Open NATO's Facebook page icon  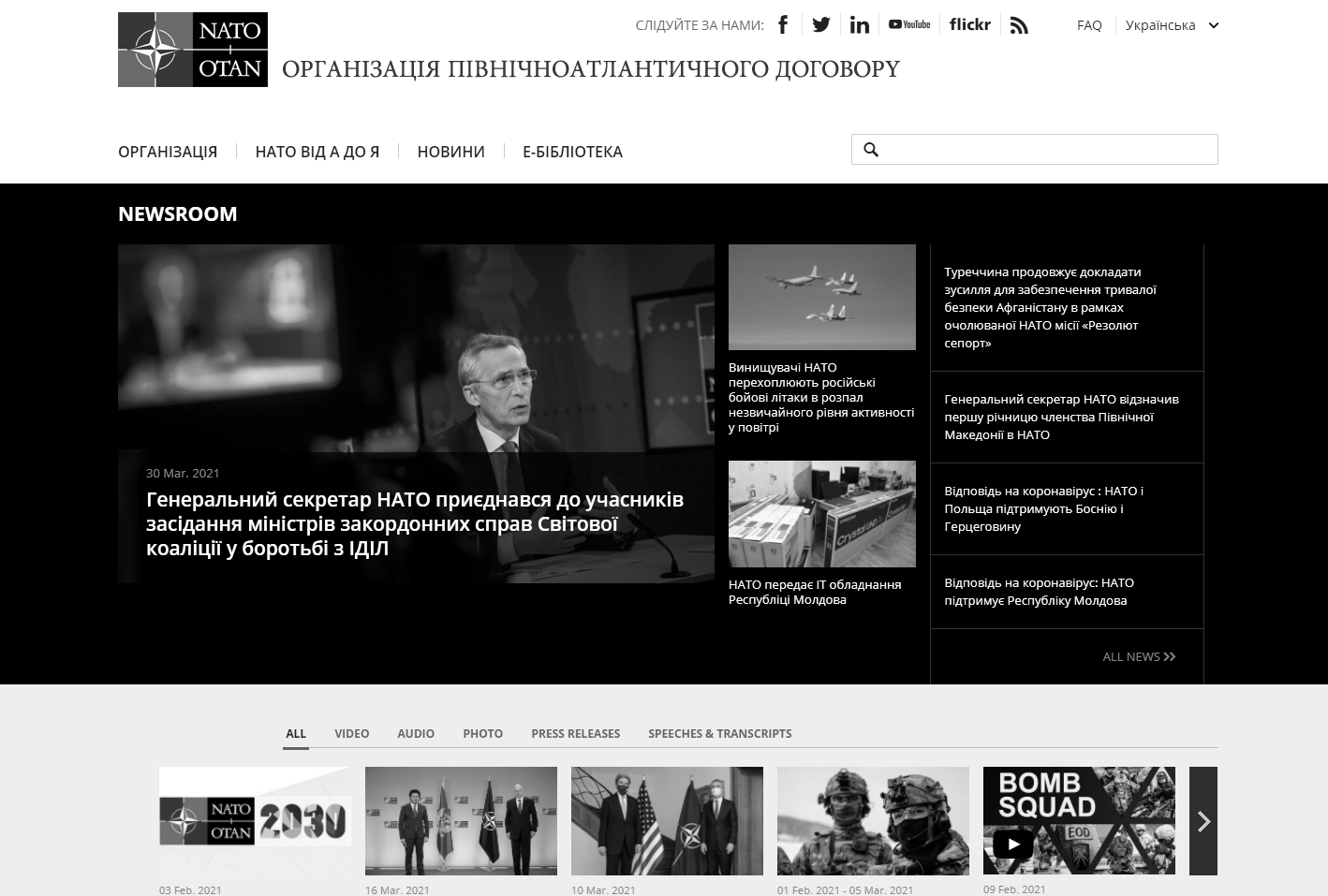pyautogui.click(x=783, y=24)
